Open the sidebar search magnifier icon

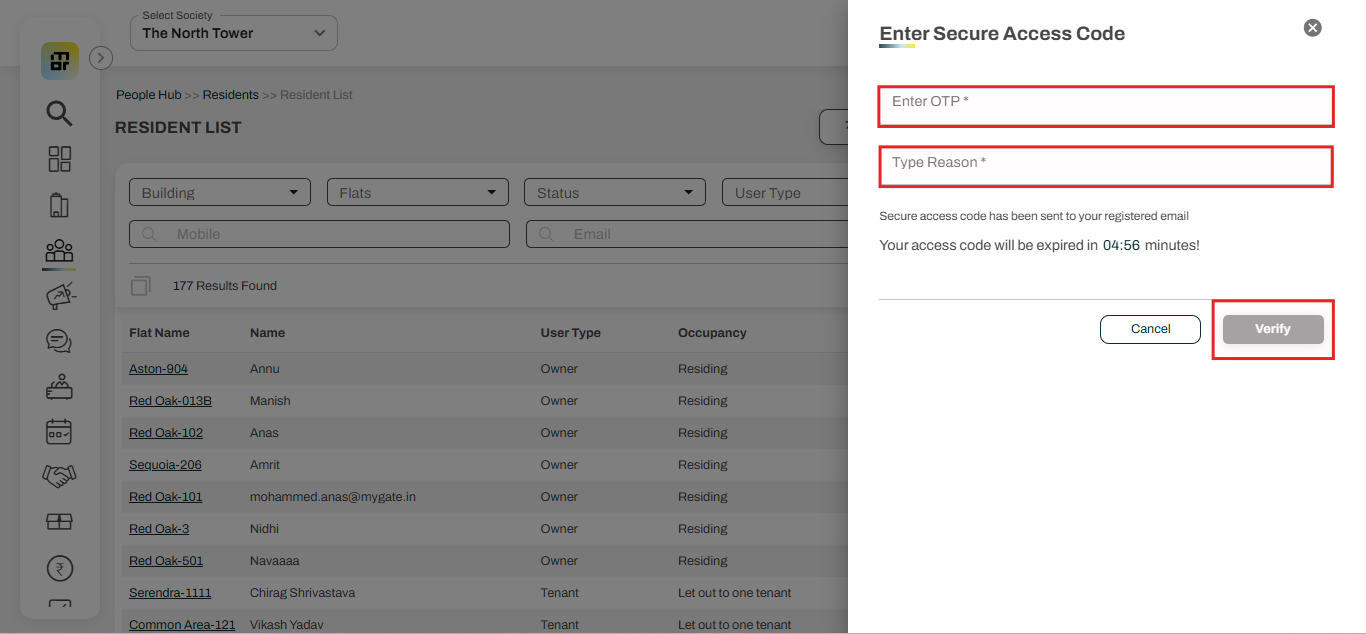click(59, 113)
